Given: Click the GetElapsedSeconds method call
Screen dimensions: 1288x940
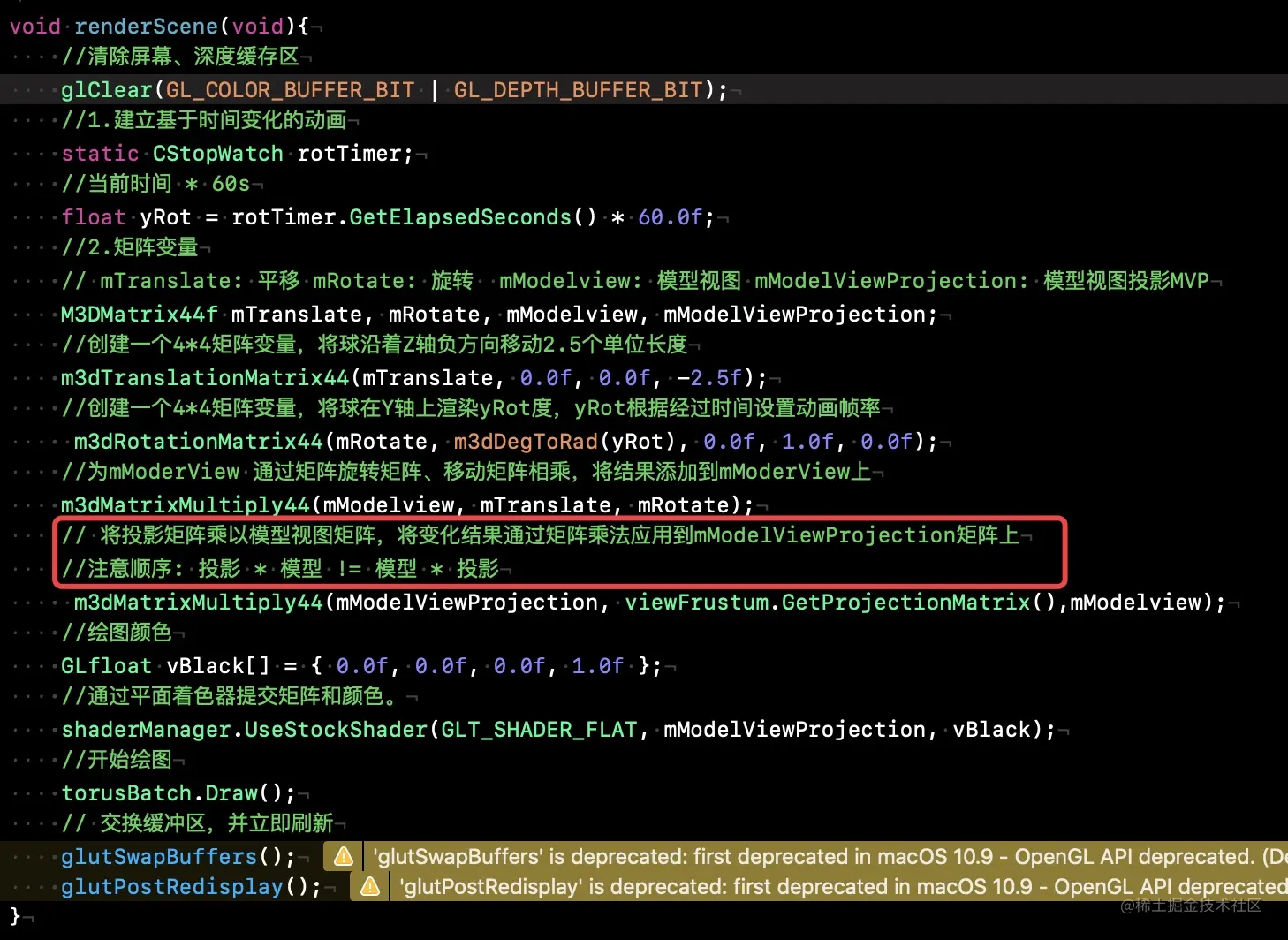Looking at the screenshot, I should (460, 216).
